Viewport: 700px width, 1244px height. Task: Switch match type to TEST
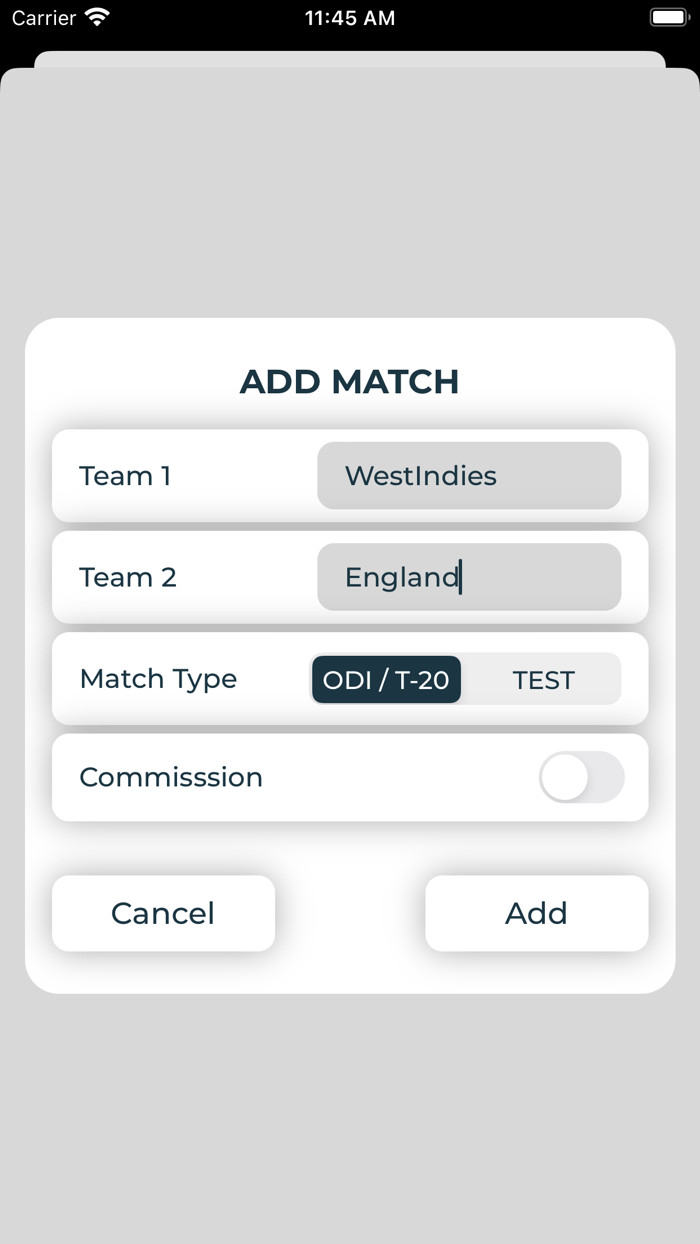(x=544, y=679)
